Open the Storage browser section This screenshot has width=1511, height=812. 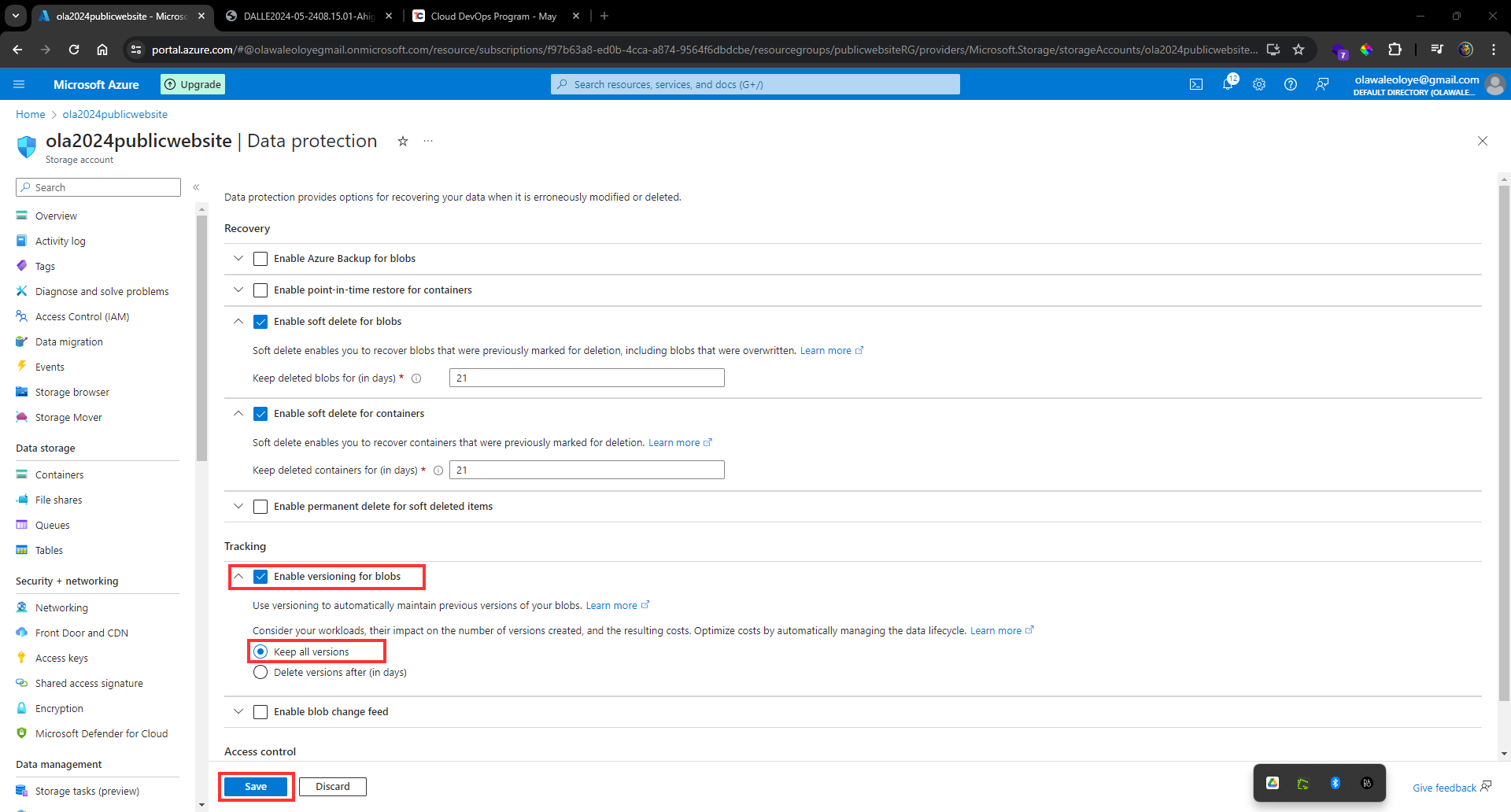coord(72,391)
